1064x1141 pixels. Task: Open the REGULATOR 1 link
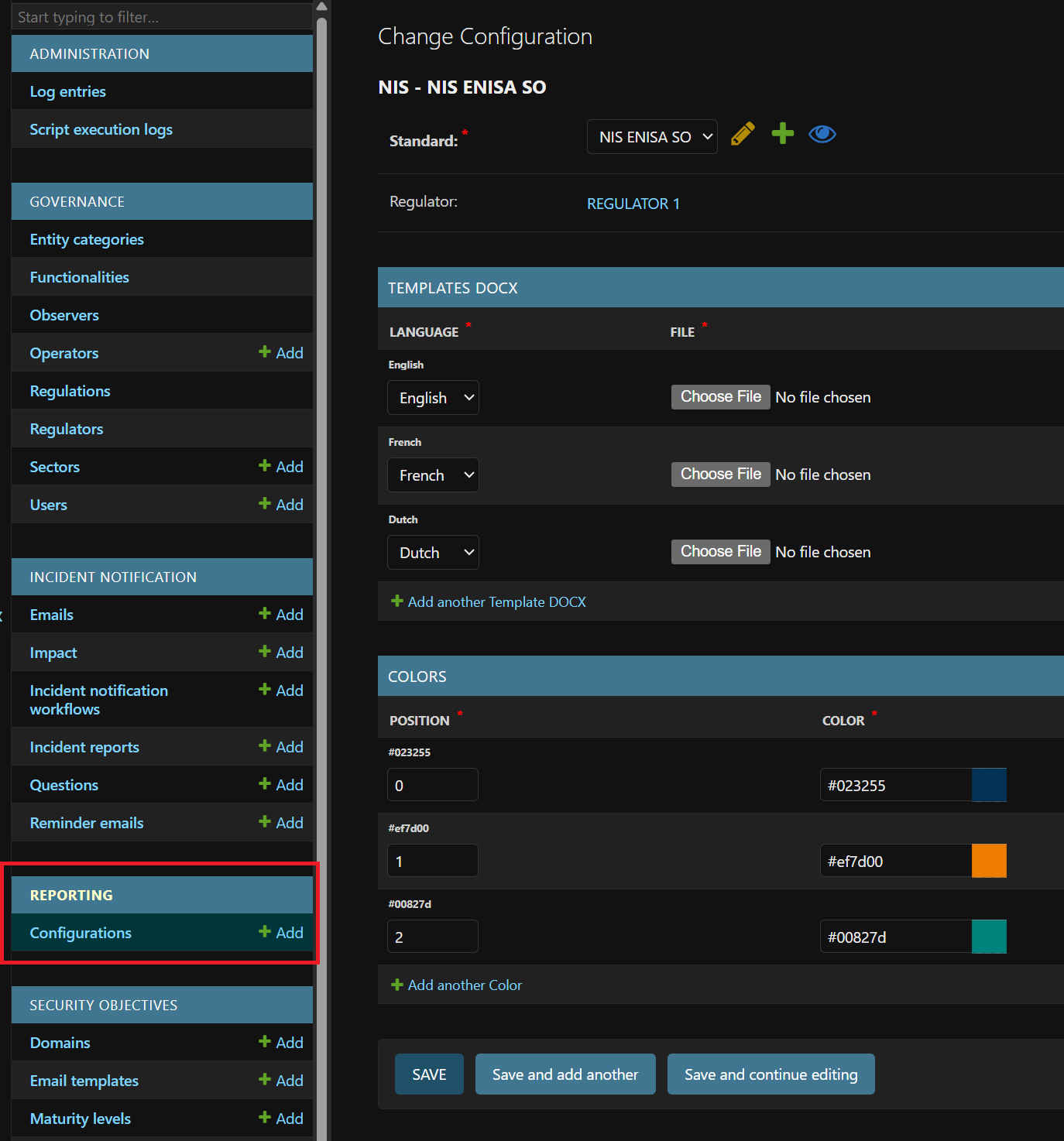pyautogui.click(x=633, y=204)
